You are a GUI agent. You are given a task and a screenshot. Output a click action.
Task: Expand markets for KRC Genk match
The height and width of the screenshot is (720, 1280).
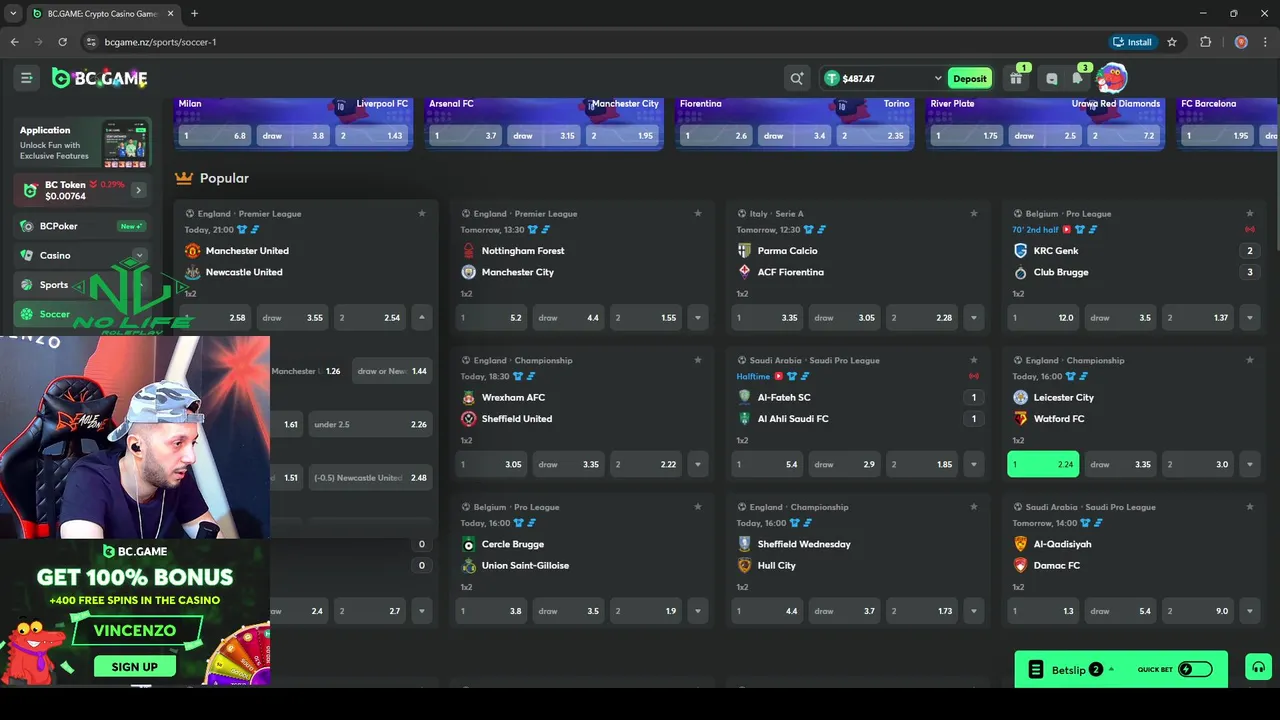(1250, 318)
